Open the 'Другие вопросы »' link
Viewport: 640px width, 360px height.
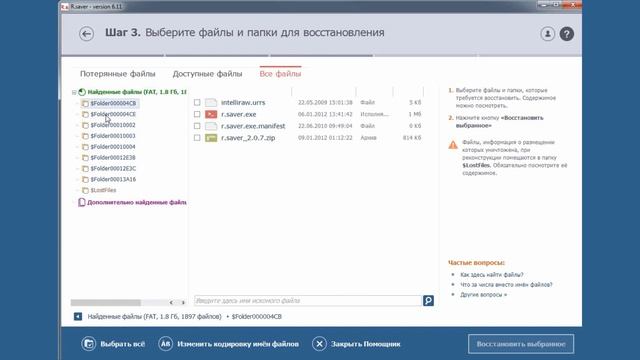point(484,295)
